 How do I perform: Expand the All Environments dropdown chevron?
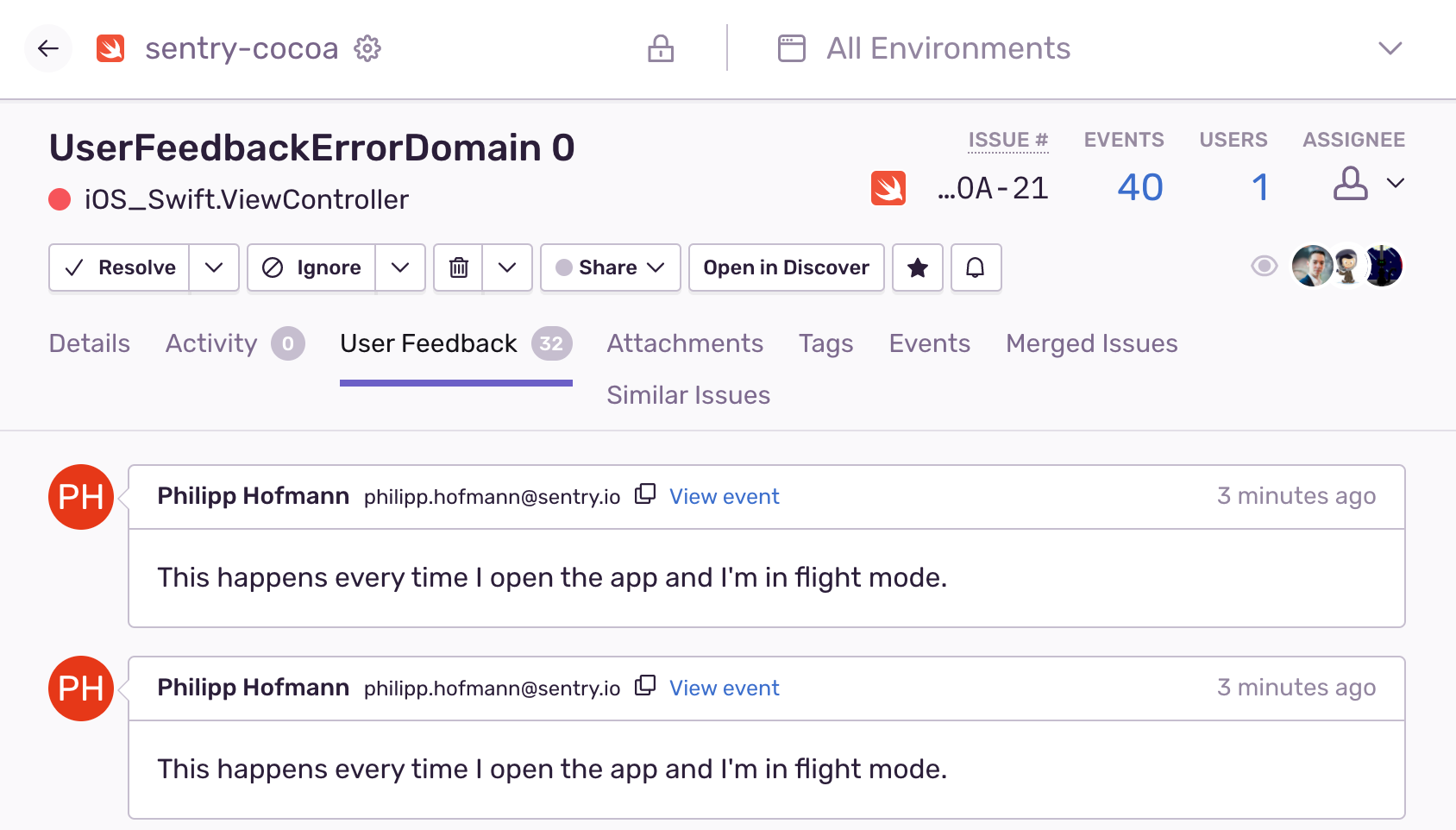click(x=1390, y=48)
